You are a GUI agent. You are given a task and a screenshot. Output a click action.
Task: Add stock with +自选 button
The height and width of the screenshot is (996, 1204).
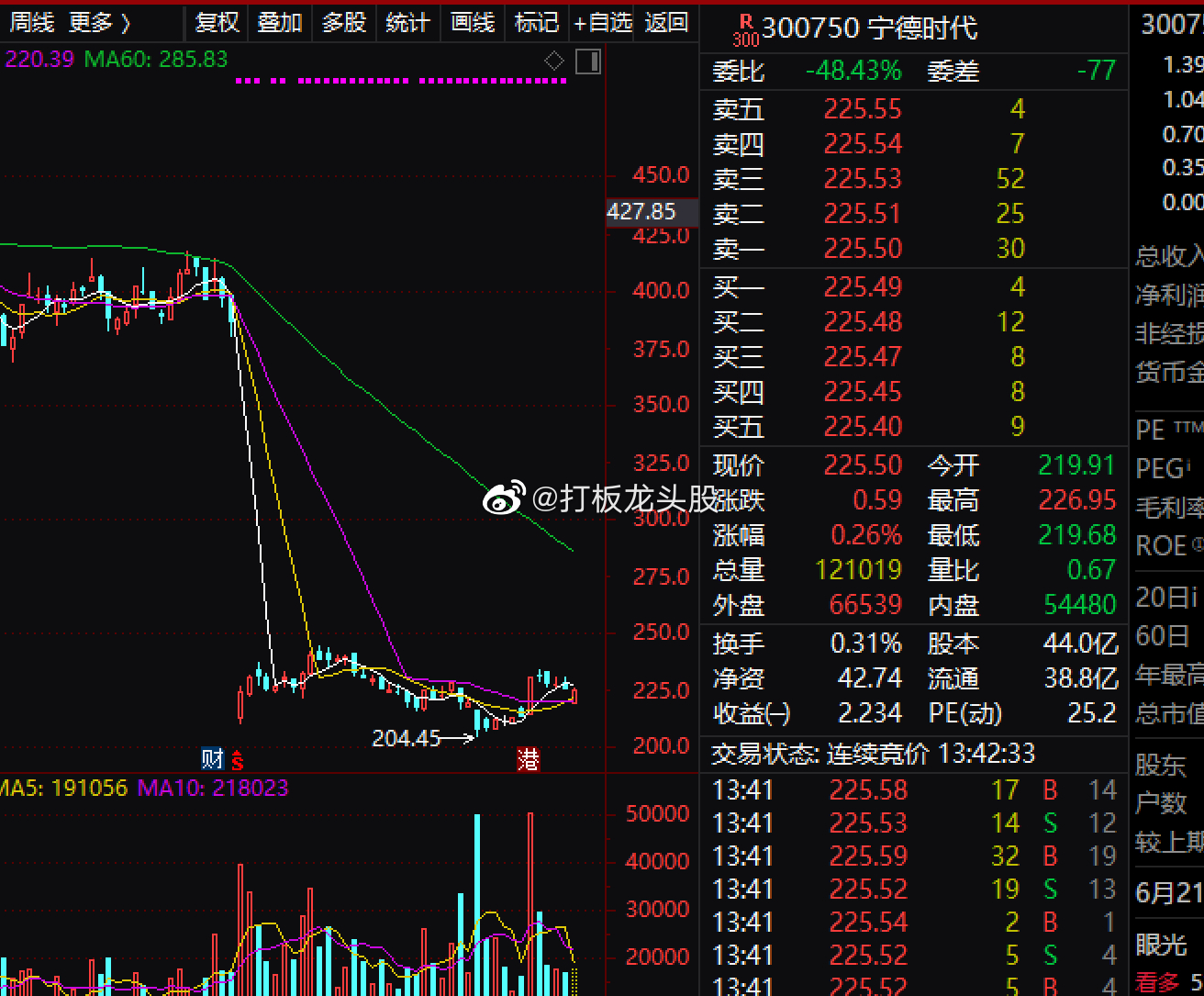tap(603, 22)
